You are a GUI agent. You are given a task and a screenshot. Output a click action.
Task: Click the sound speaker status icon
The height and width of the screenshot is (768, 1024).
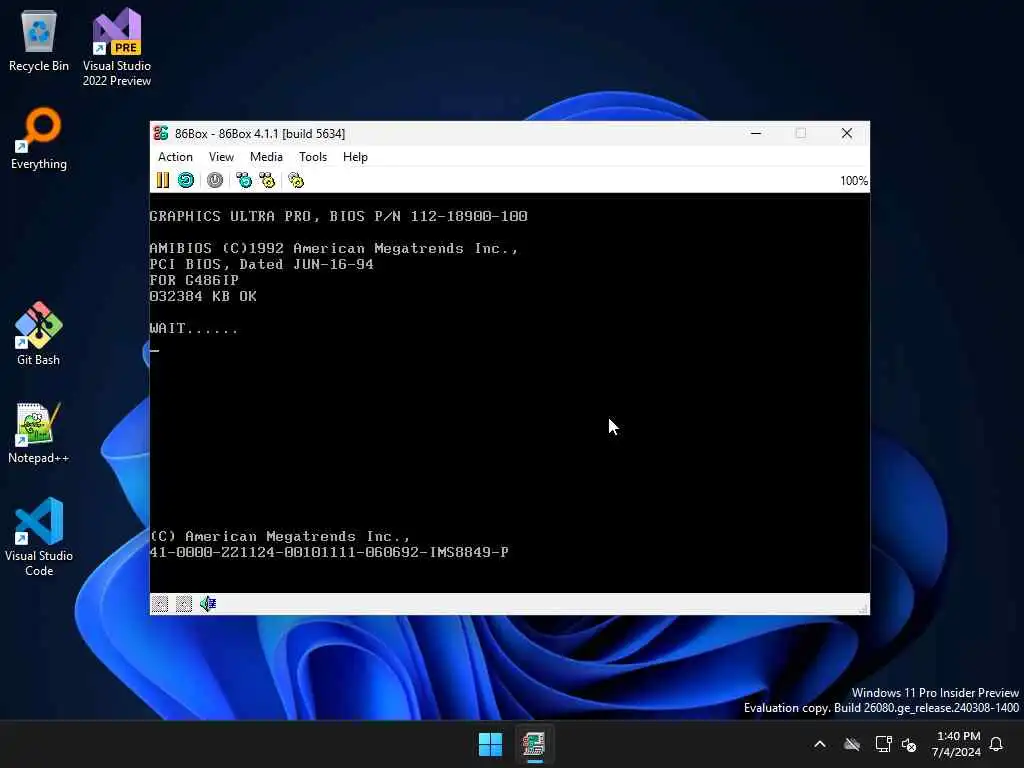[208, 604]
